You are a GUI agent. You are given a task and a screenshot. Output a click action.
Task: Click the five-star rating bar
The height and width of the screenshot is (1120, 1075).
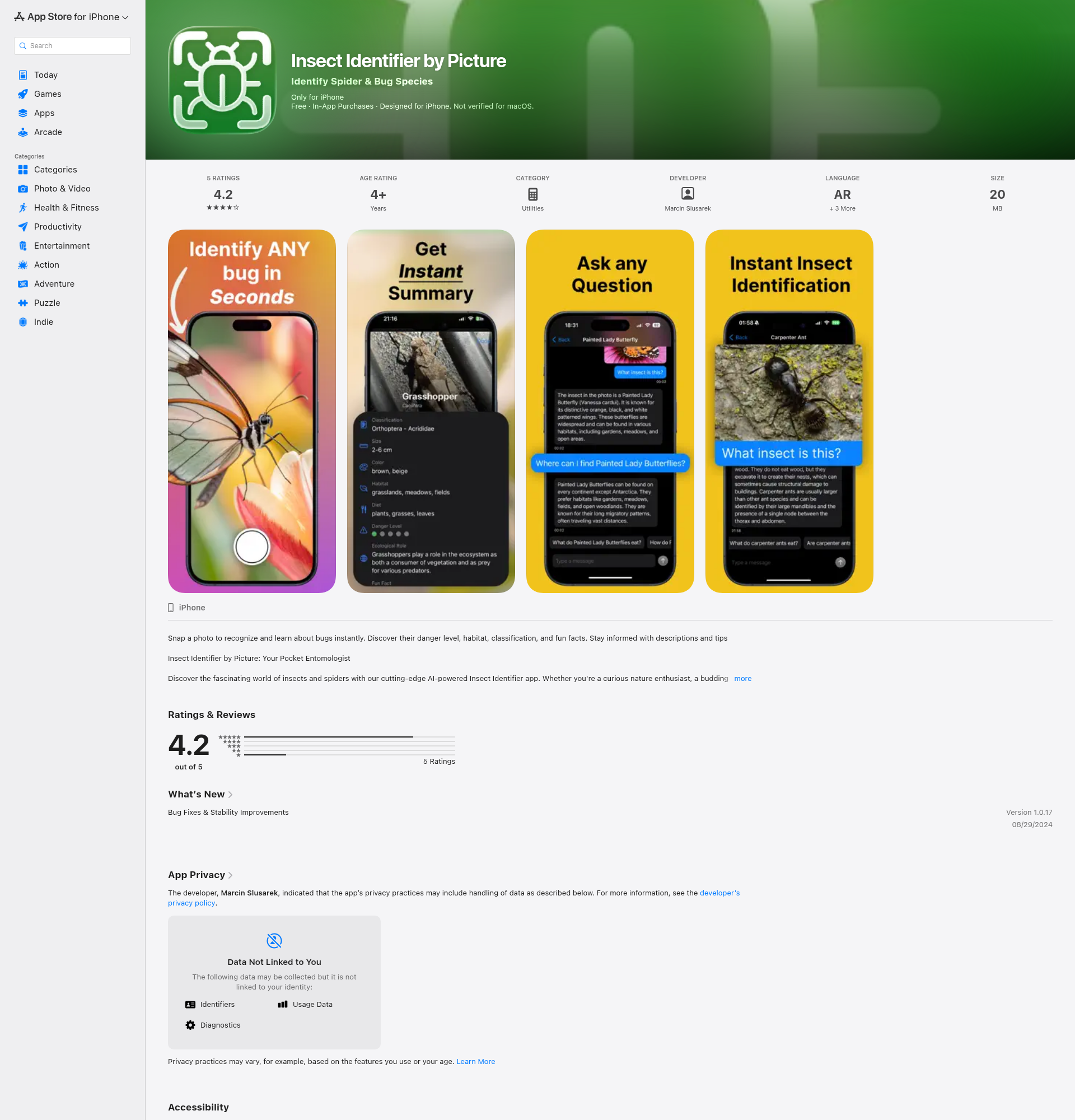pyautogui.click(x=349, y=737)
